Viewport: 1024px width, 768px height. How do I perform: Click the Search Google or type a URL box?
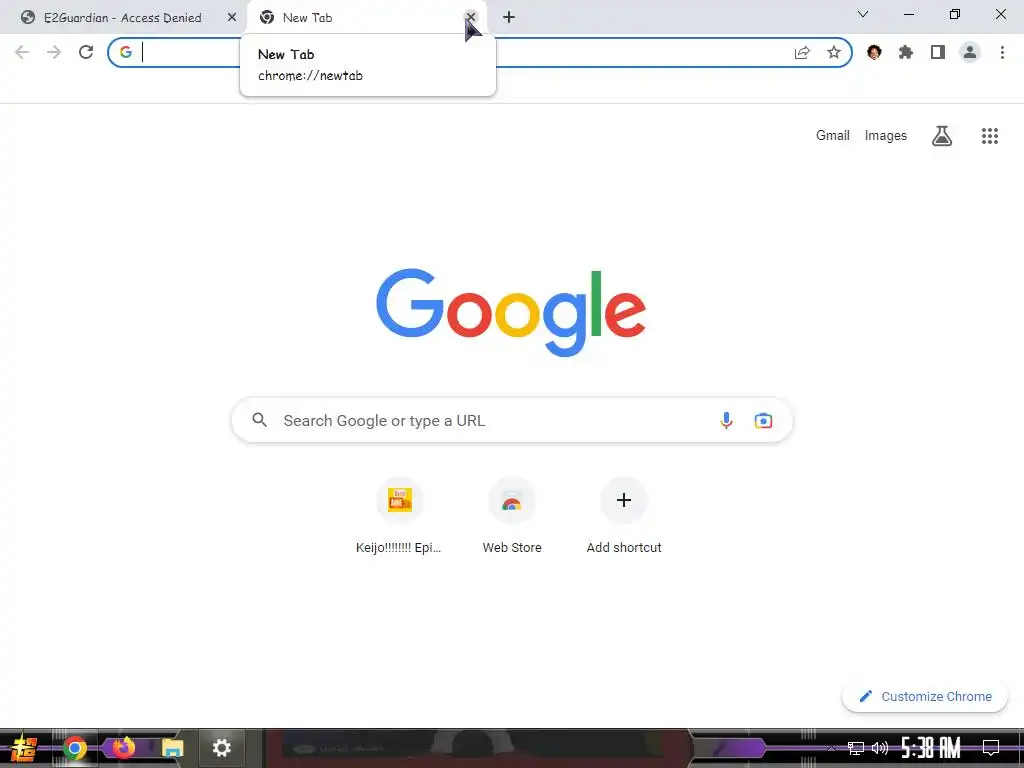pyautogui.click(x=512, y=420)
